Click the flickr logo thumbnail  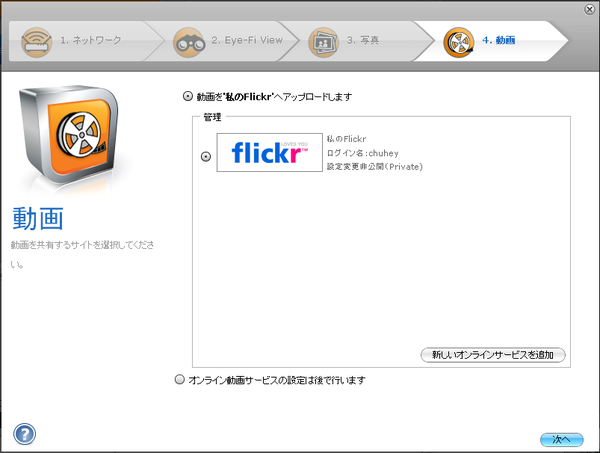click(x=270, y=152)
